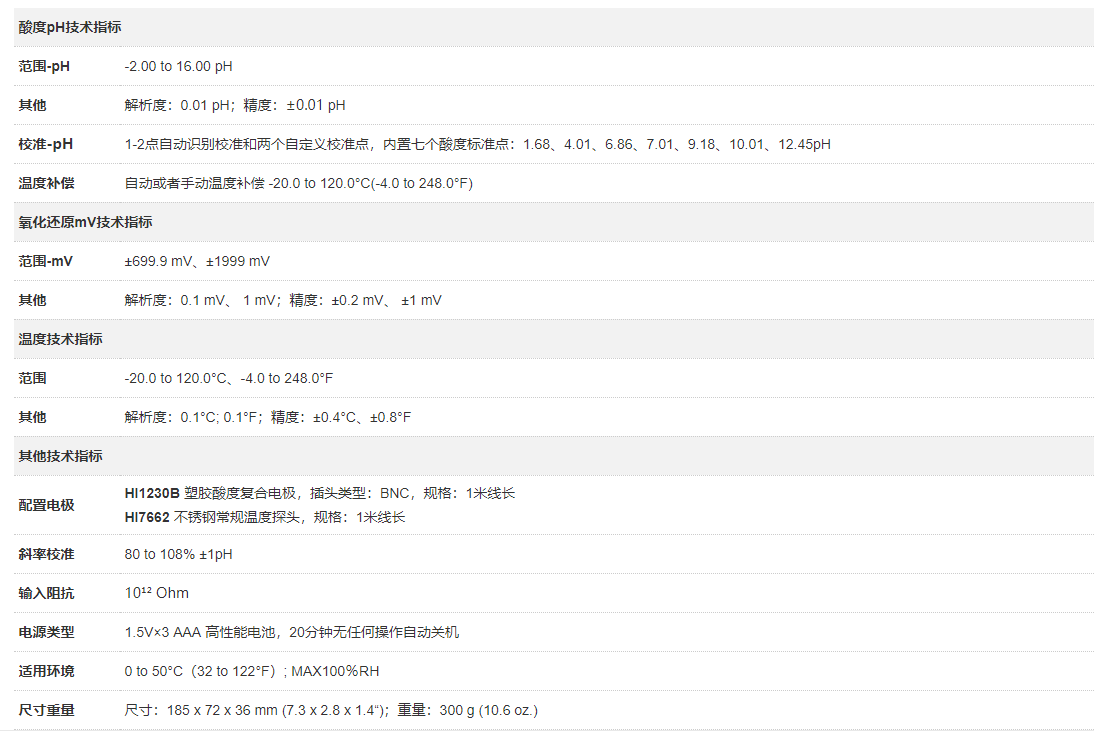The width and height of the screenshot is (1094, 735).
Task: Click the bold HI7662 temperature probe model
Action: [147, 517]
